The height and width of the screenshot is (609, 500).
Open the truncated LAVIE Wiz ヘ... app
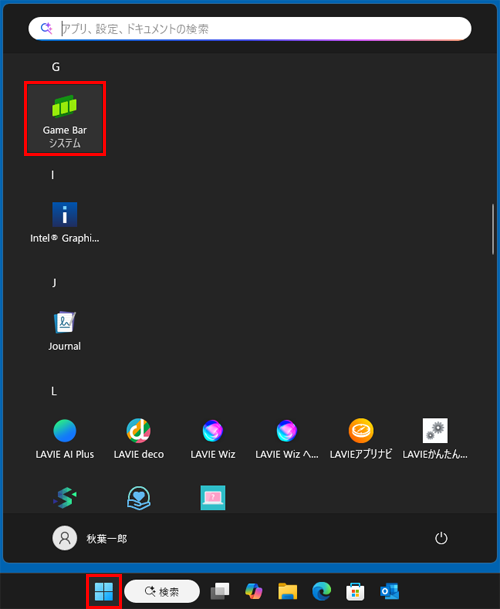point(287,438)
